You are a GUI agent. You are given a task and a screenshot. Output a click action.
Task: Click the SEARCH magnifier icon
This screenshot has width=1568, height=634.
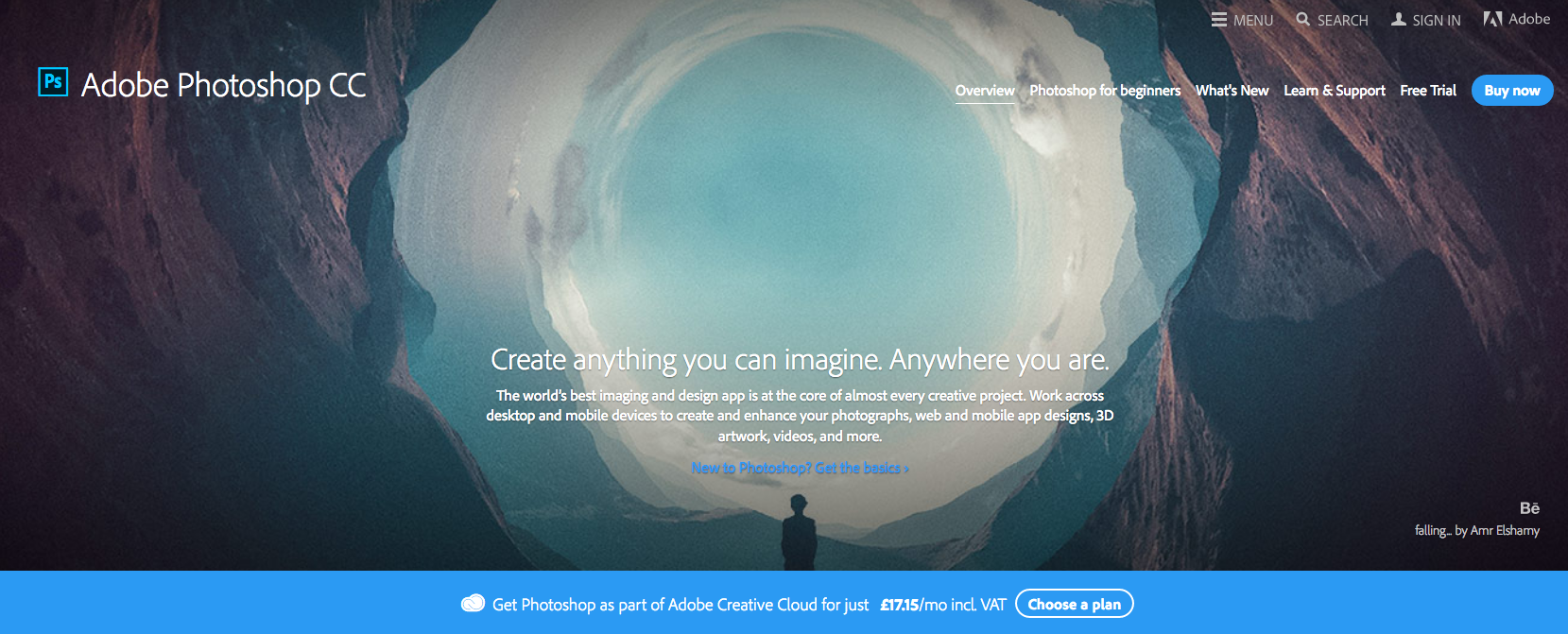coord(1303,19)
